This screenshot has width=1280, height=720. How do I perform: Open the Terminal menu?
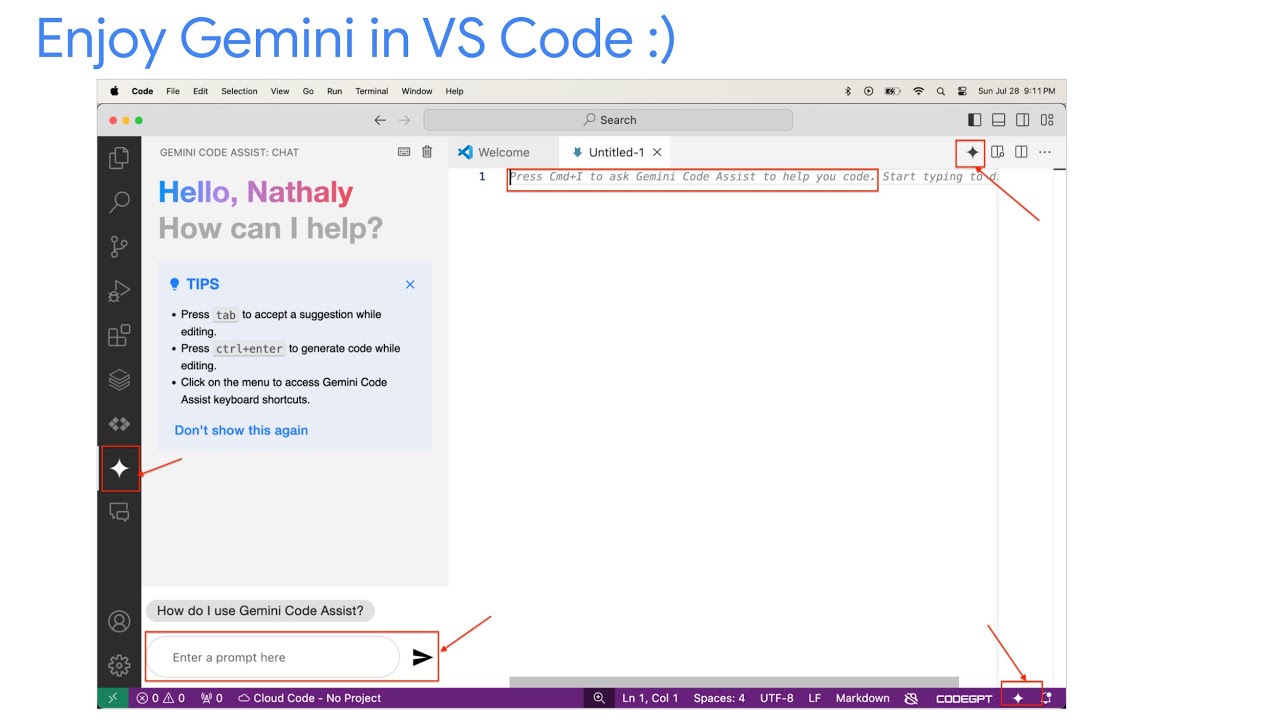coord(372,91)
